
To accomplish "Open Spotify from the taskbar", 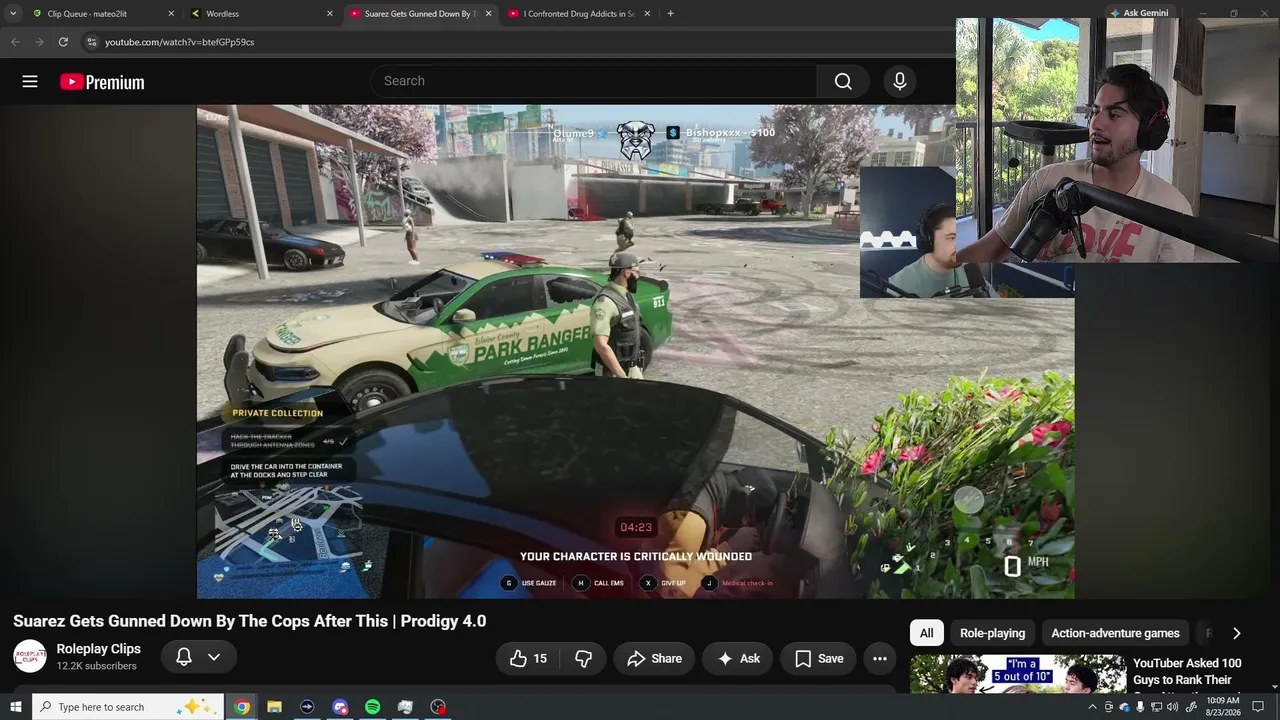I will 372,707.
